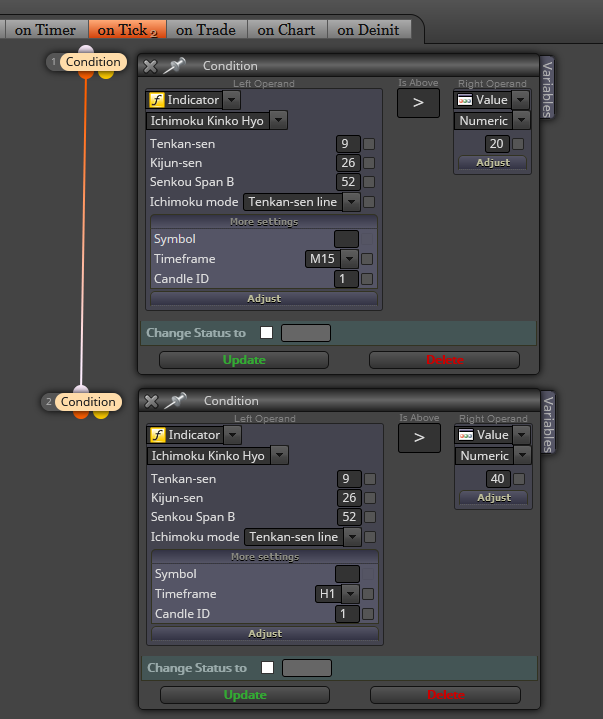Open Ichimoku mode dropdown in first condition
Image resolution: width=603 pixels, height=719 pixels.
click(351, 202)
